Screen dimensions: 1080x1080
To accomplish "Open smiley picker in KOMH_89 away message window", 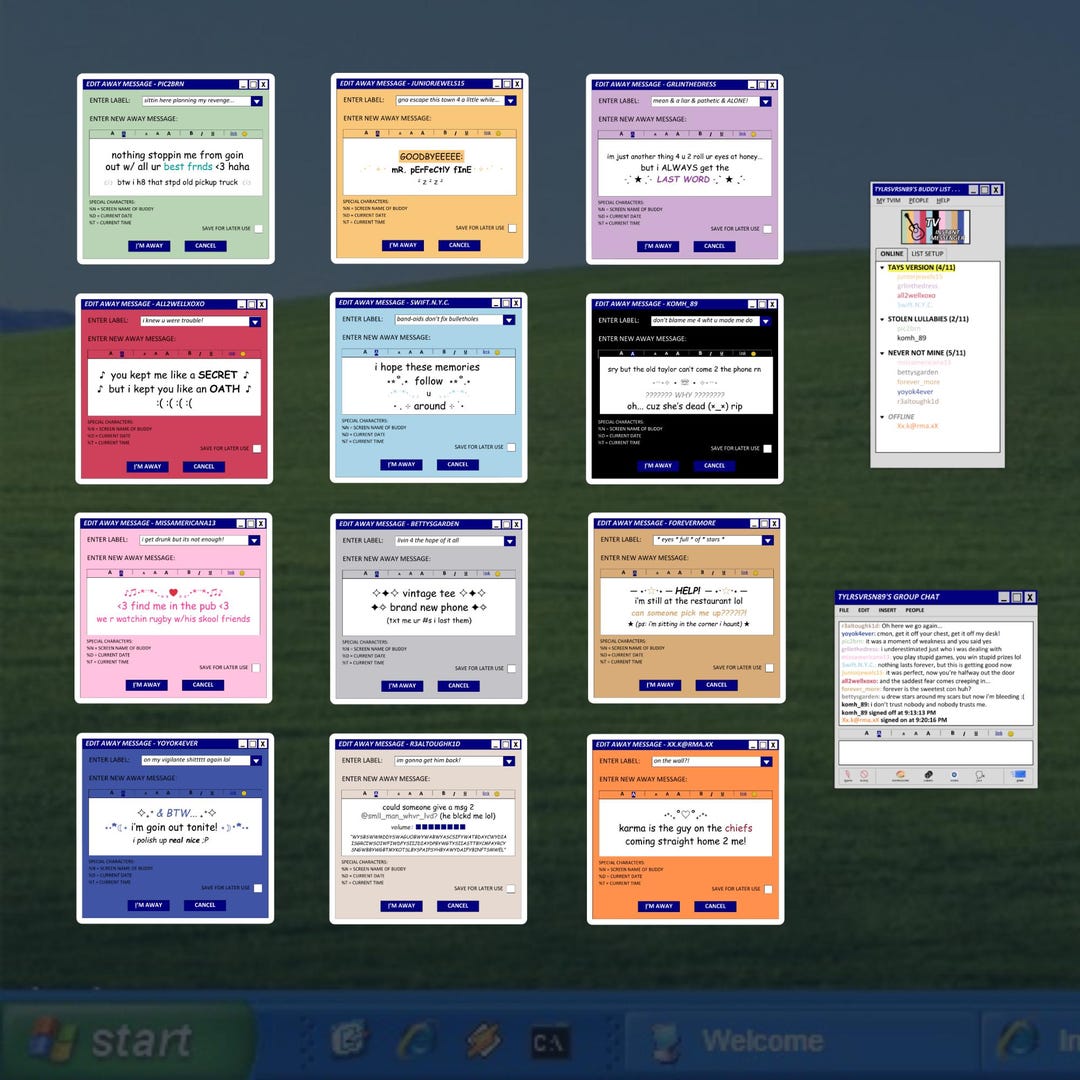I will tap(753, 353).
